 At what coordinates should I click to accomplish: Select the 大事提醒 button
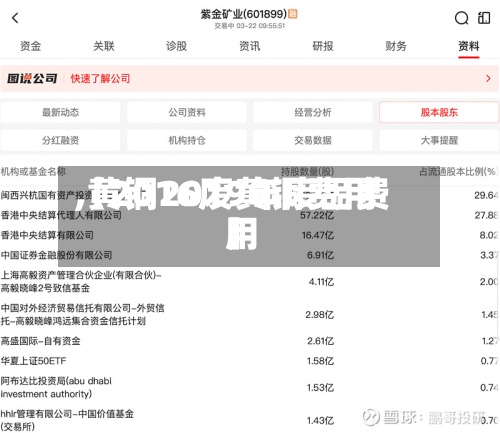pyautogui.click(x=439, y=140)
